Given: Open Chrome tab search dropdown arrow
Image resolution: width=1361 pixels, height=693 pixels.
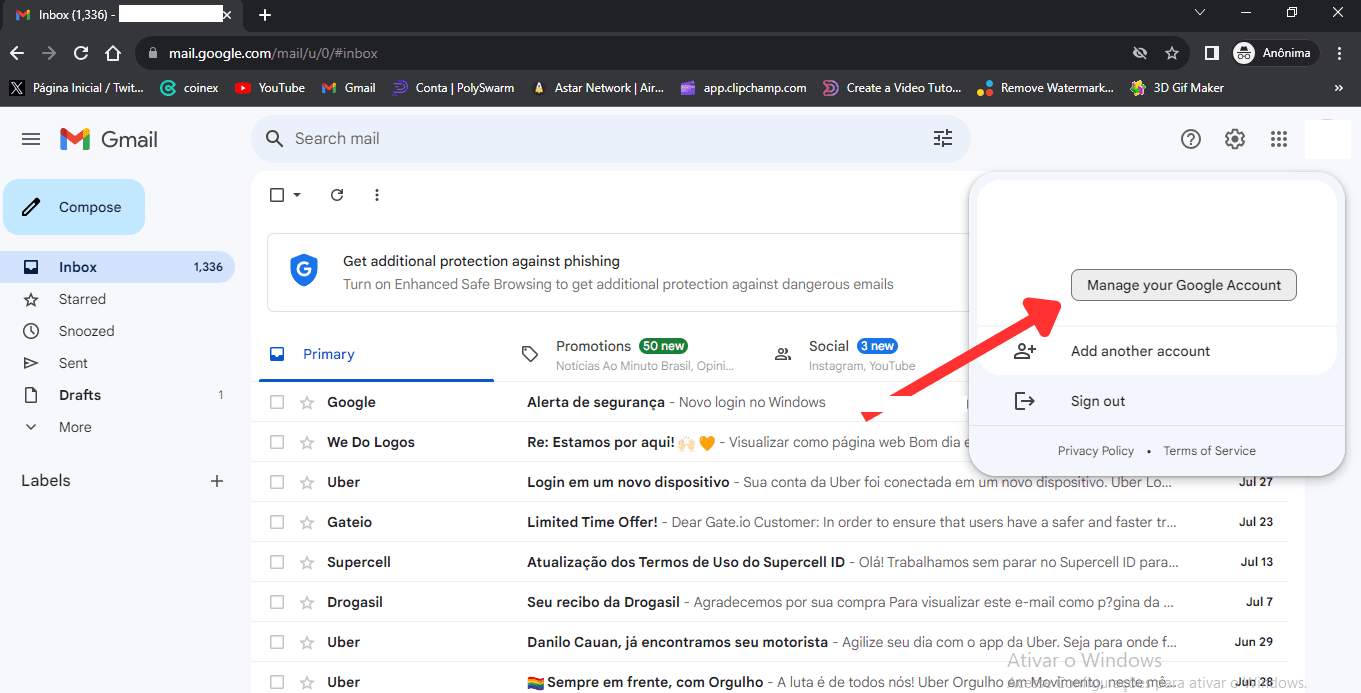Looking at the screenshot, I should [1201, 12].
